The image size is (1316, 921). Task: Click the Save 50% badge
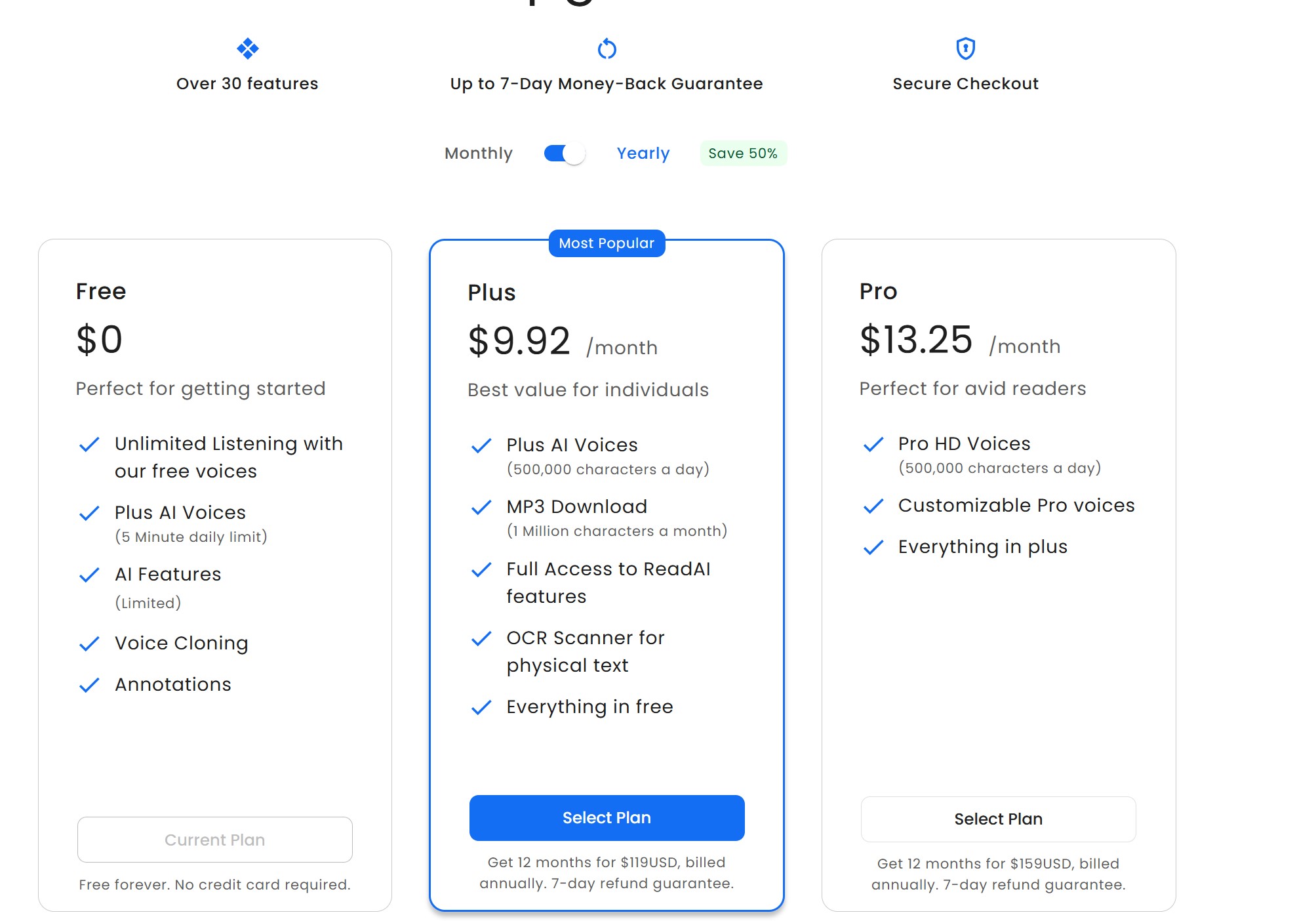[743, 153]
